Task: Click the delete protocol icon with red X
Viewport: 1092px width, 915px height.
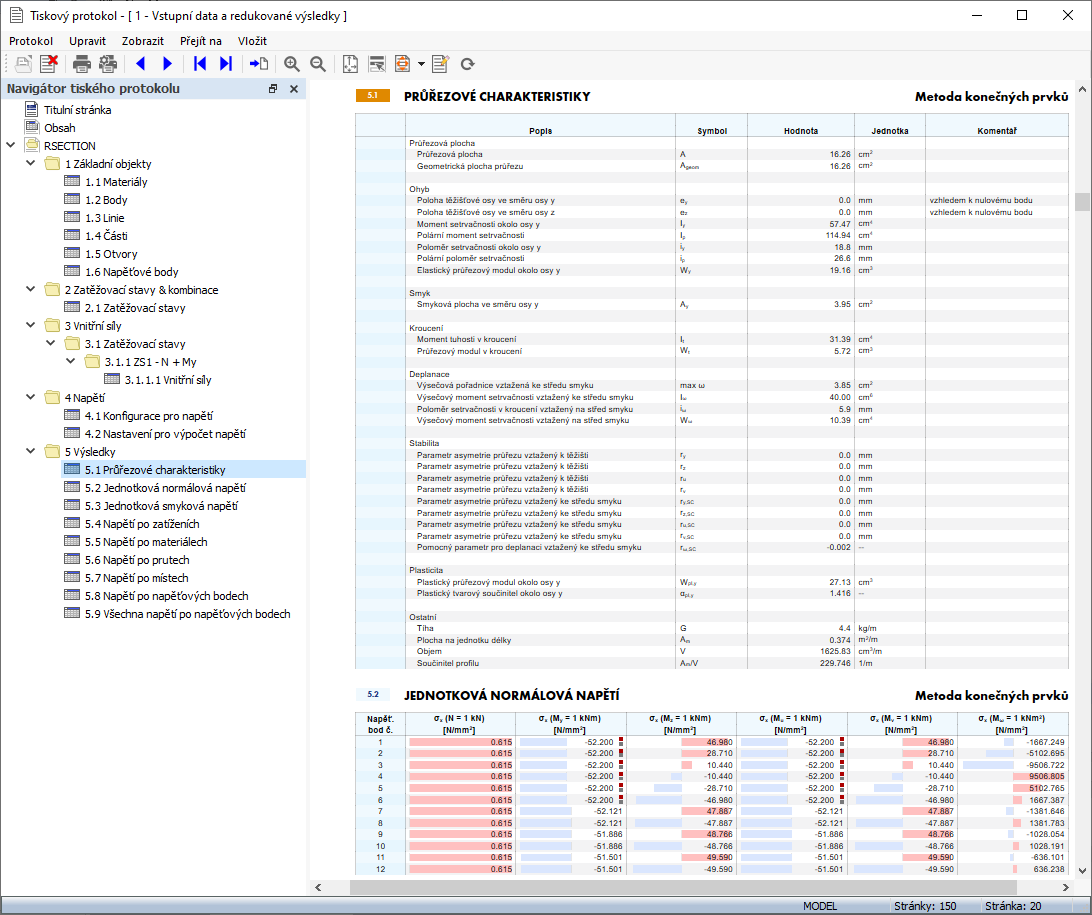Action: coord(48,64)
